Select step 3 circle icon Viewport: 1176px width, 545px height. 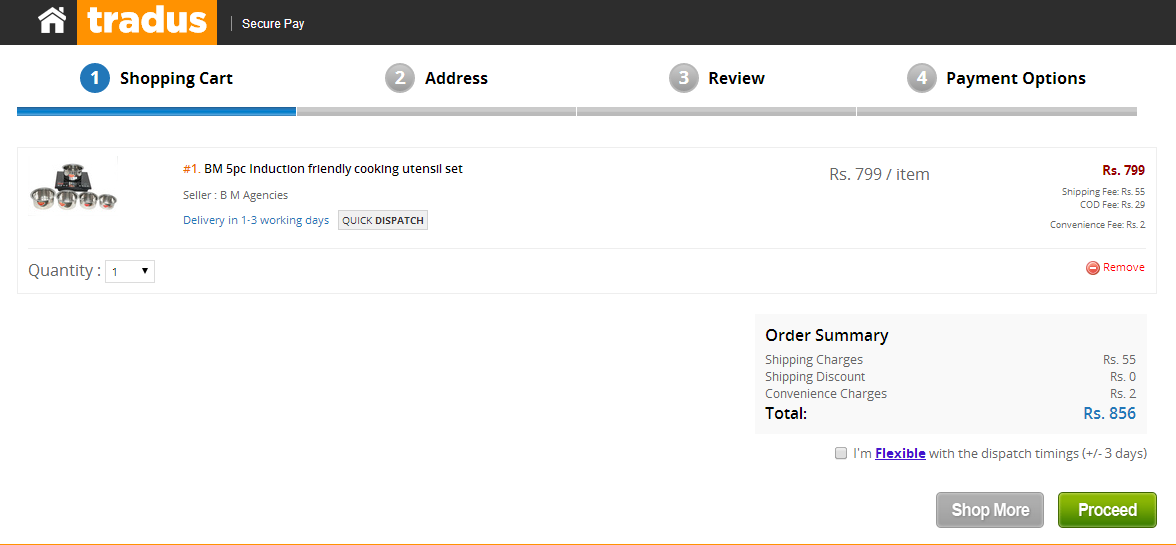coord(683,78)
